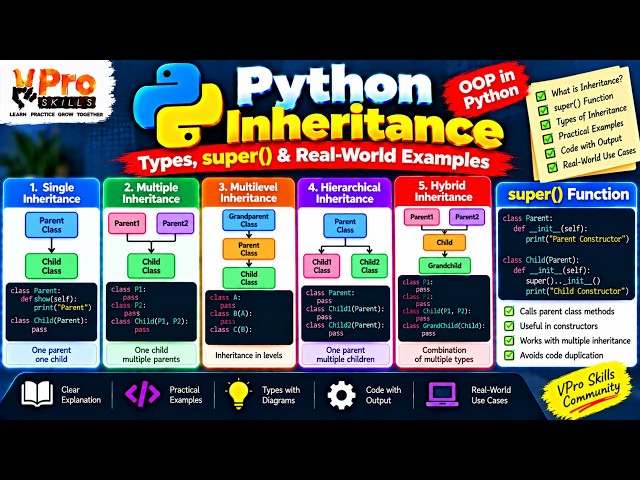The width and height of the screenshot is (640, 480).
Task: Click 'class C(B):' code line
Action: 231,329
